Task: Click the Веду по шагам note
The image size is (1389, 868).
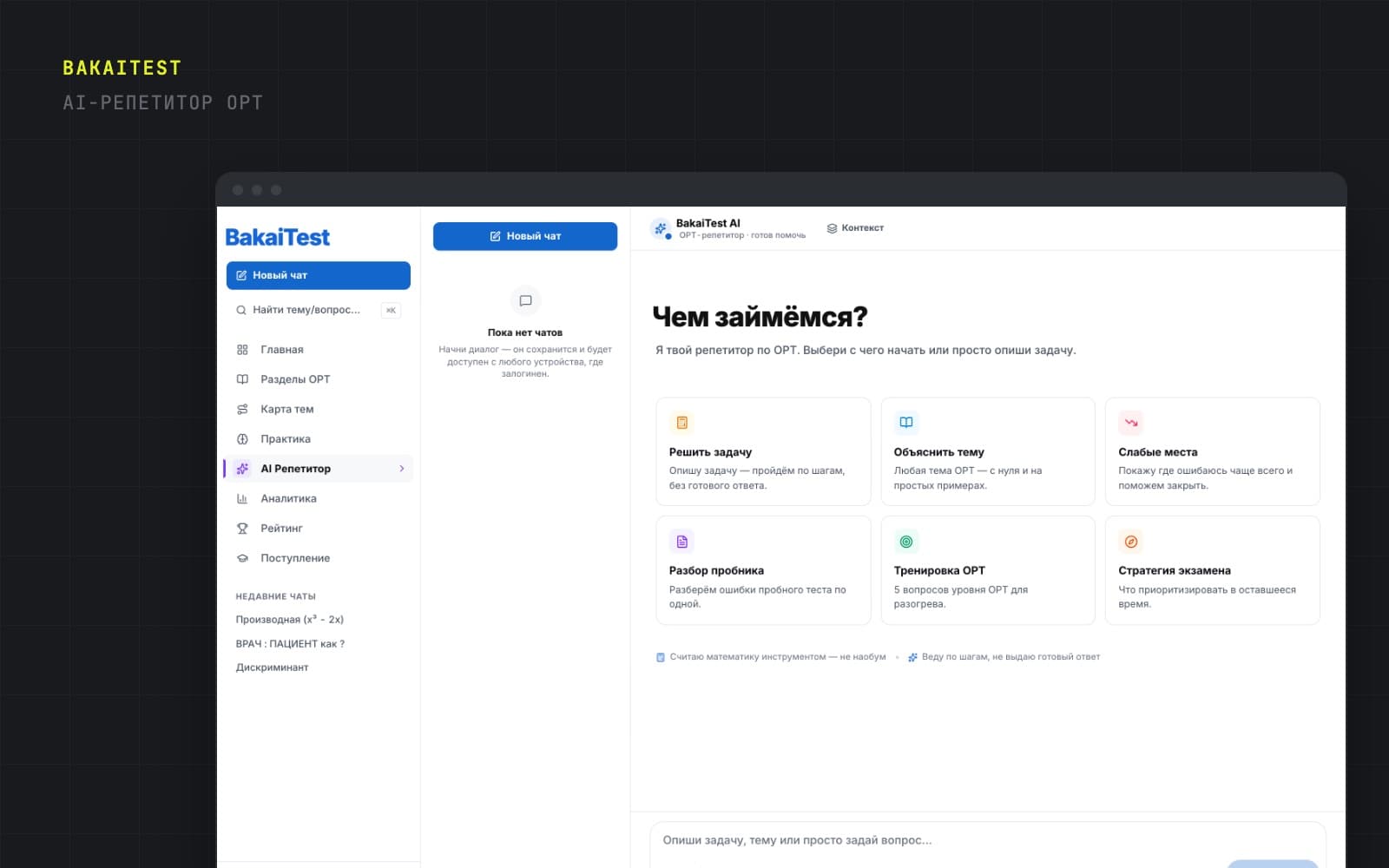Action: click(1004, 657)
